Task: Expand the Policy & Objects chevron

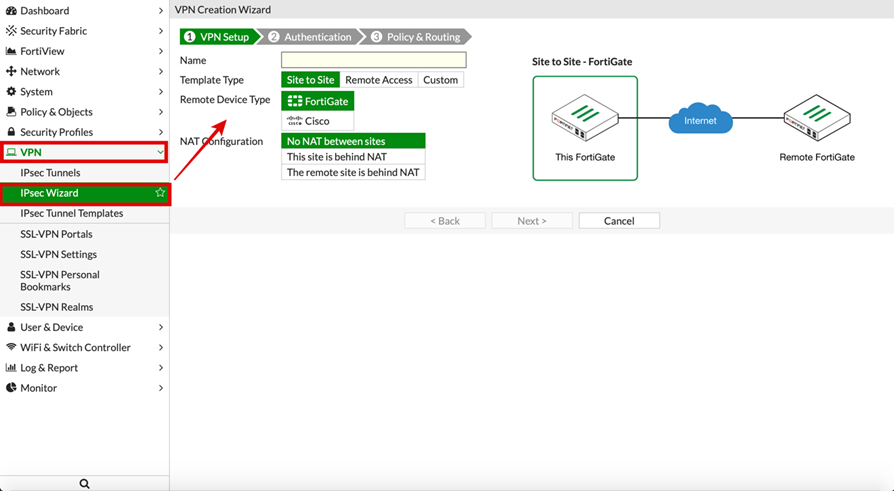Action: (161, 112)
